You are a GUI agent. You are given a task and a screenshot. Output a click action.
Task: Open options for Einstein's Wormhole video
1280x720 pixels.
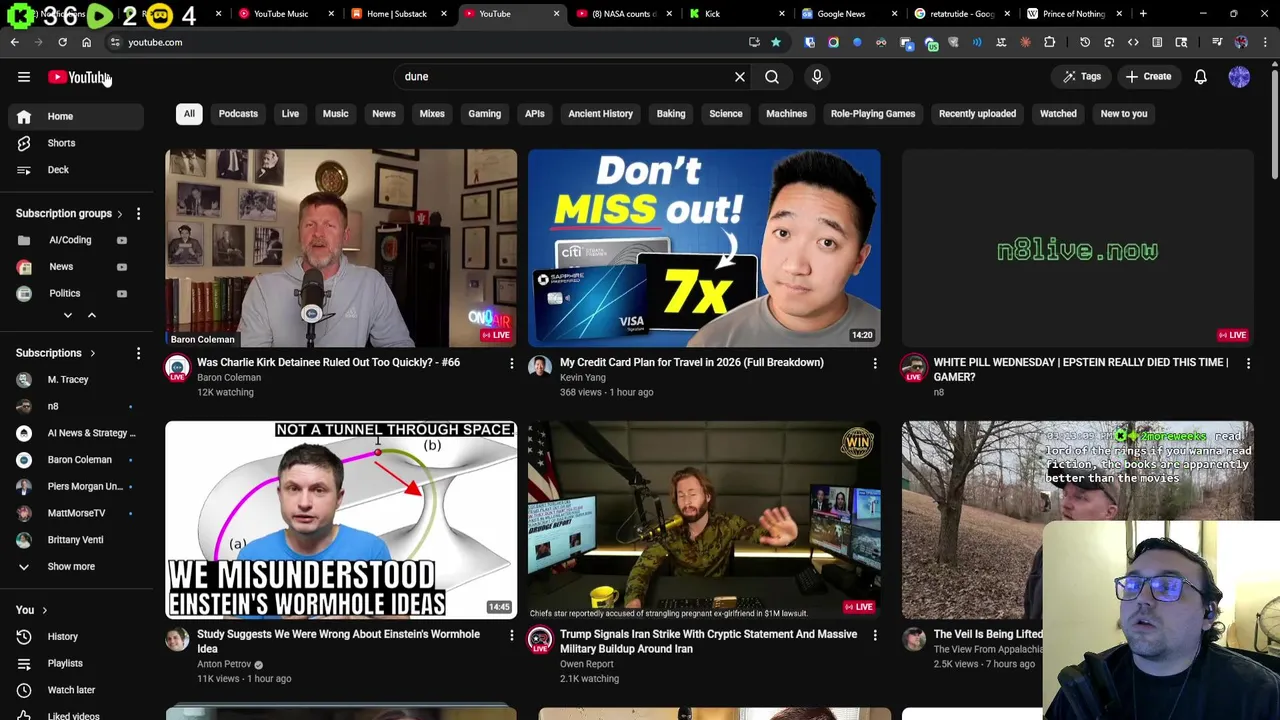pos(511,635)
